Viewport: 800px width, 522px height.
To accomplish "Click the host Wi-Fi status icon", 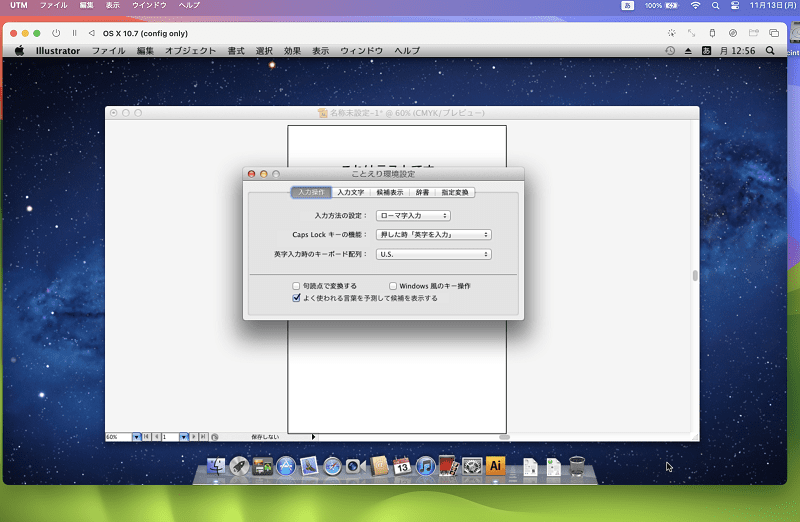I will [x=695, y=6].
